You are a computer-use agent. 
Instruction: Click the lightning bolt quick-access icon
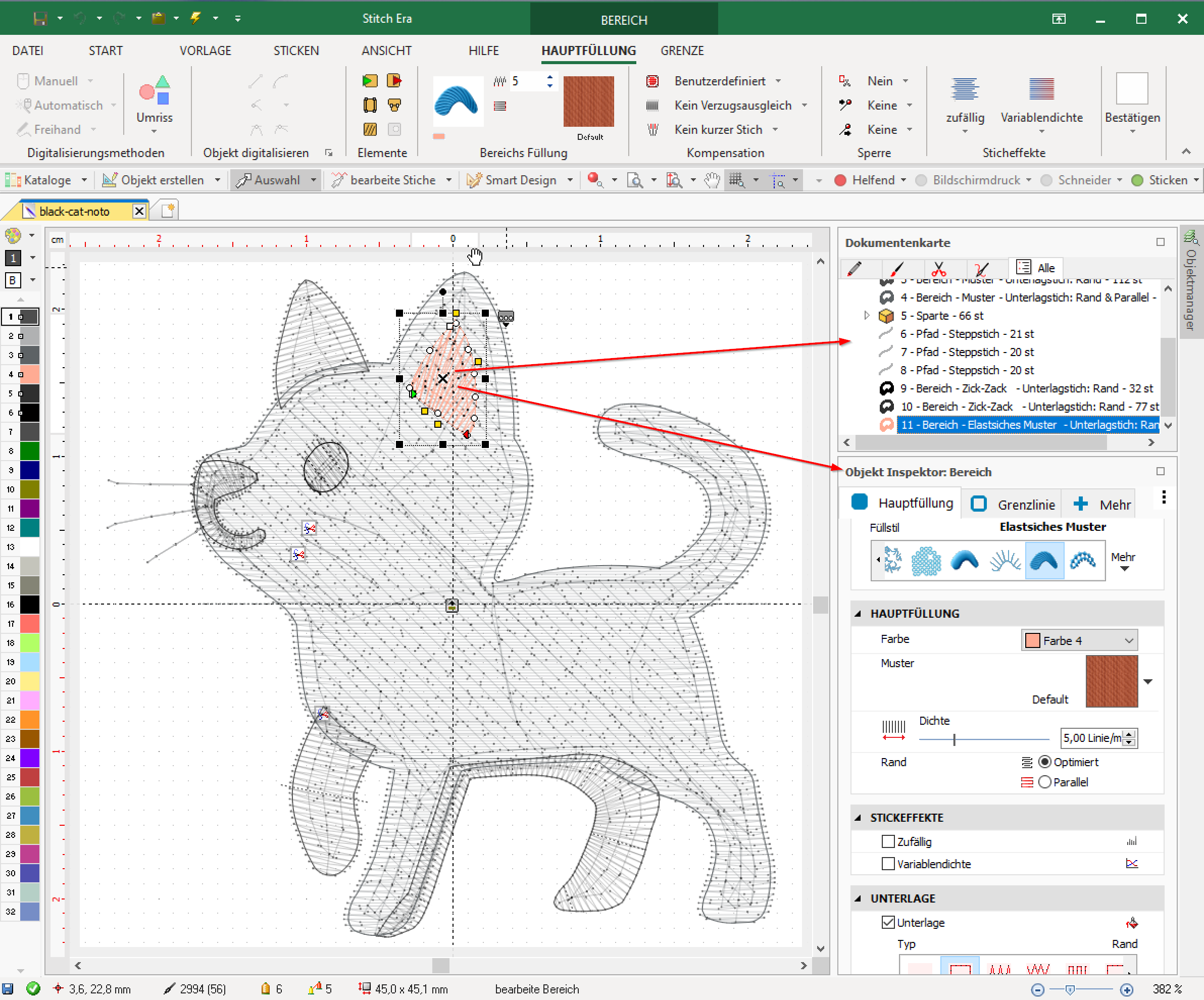pos(195,18)
